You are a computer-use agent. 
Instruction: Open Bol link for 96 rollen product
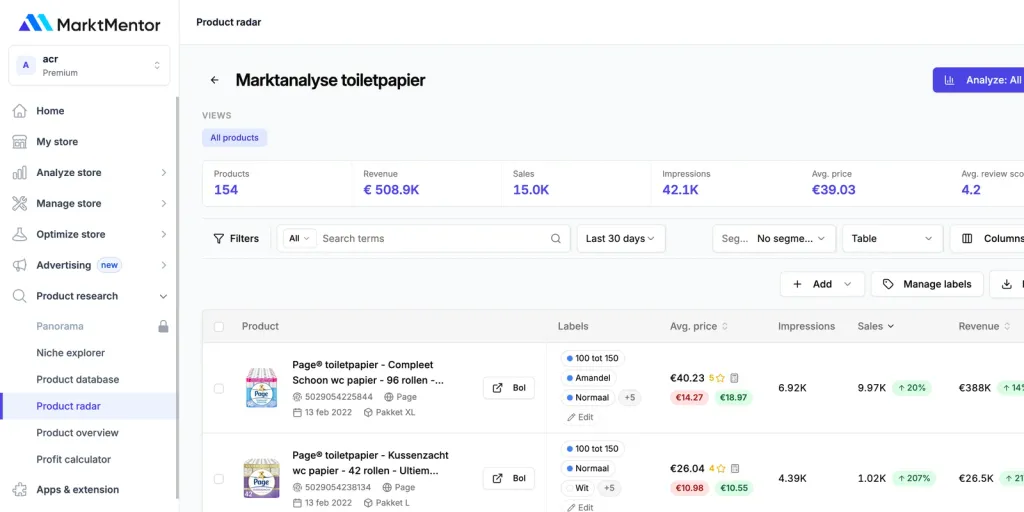pyautogui.click(x=509, y=388)
